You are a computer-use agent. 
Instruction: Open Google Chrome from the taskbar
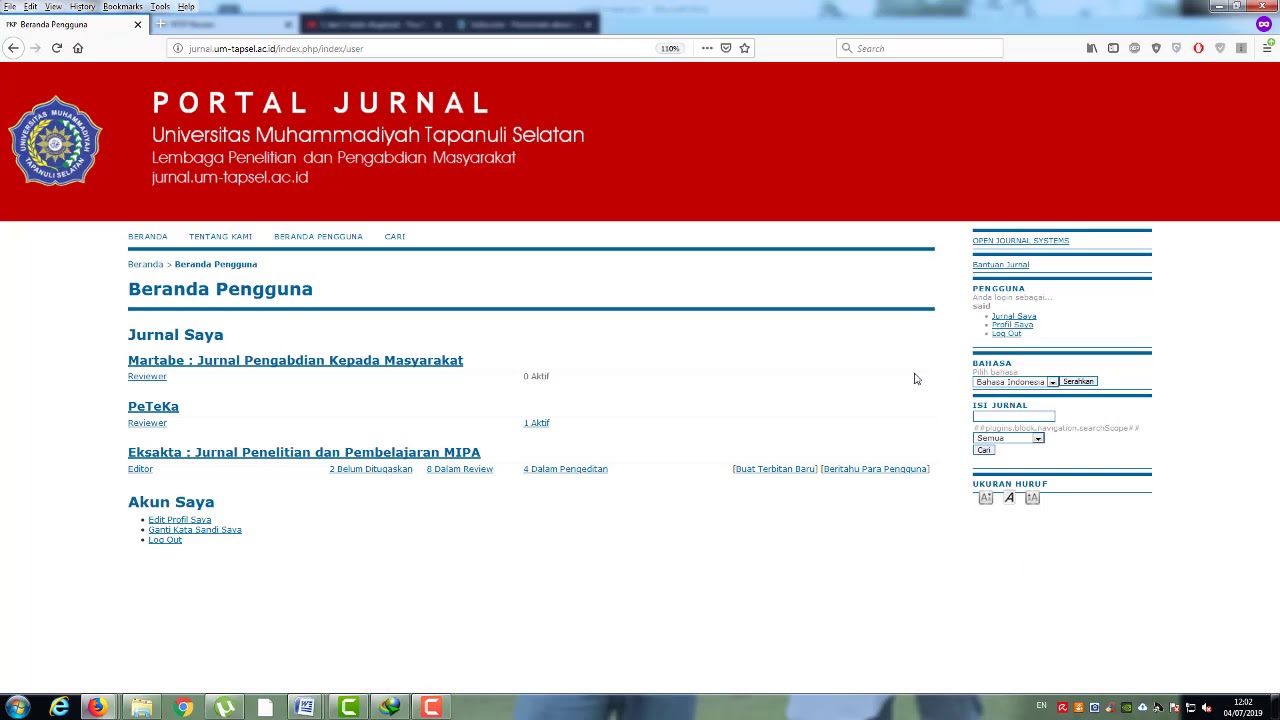pos(184,707)
